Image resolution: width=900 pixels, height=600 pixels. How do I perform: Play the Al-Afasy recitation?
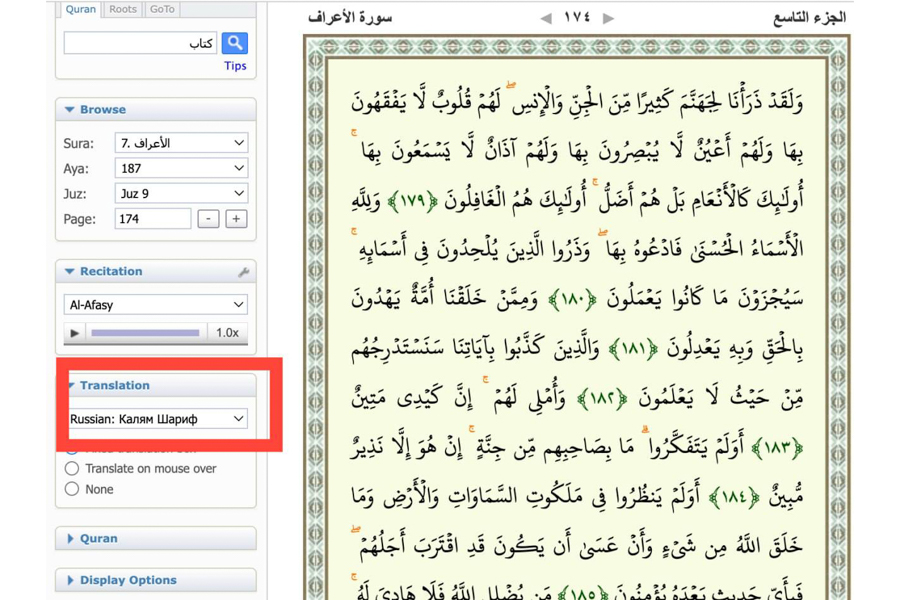coord(75,333)
